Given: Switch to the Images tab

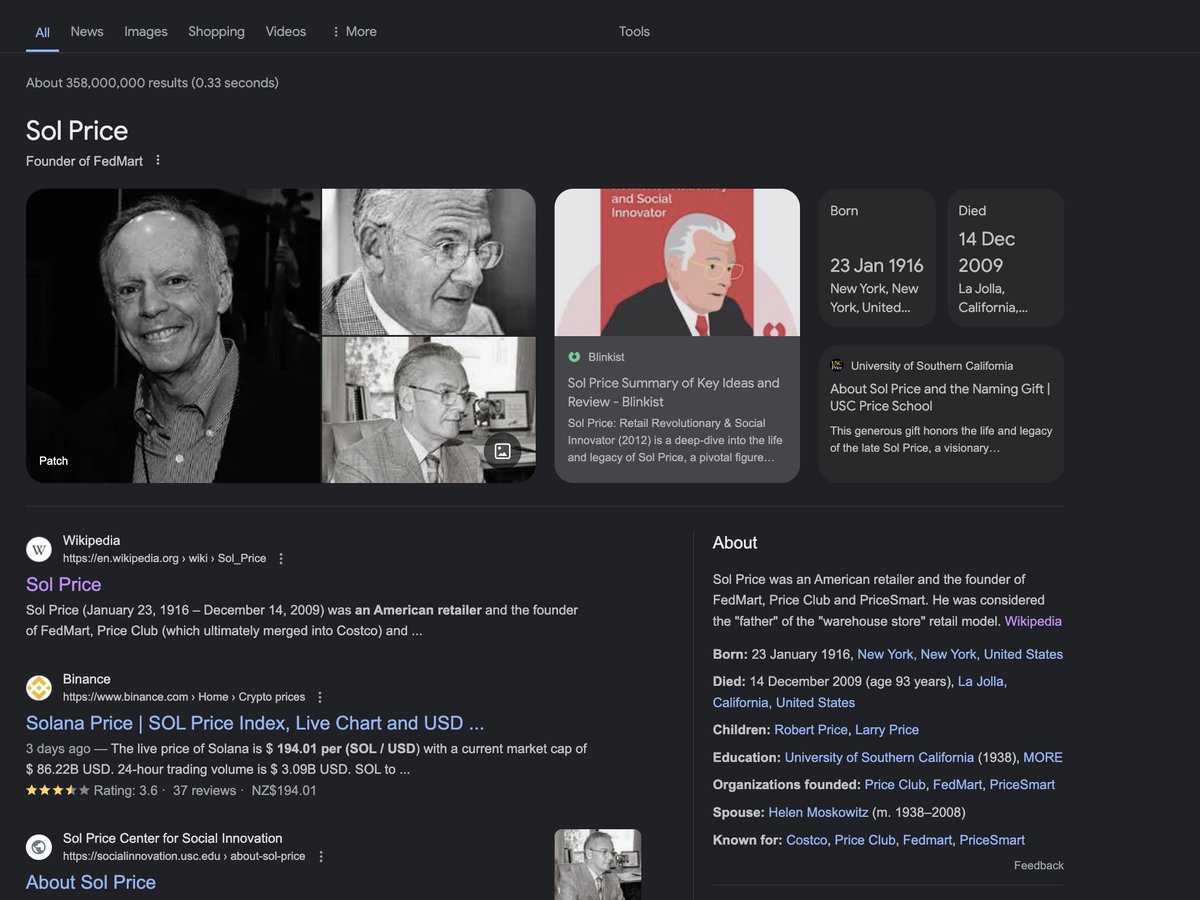Looking at the screenshot, I should pos(146,32).
